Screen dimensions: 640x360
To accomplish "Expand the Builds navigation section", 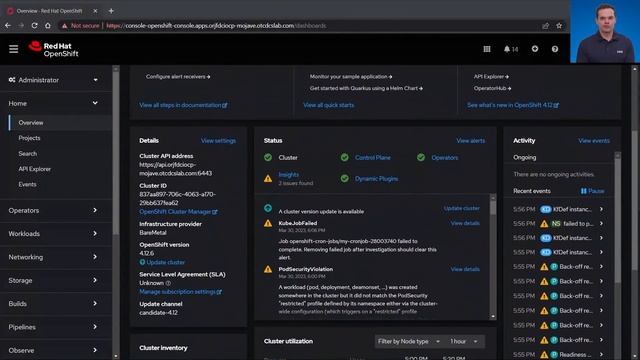I will click(x=56, y=303).
